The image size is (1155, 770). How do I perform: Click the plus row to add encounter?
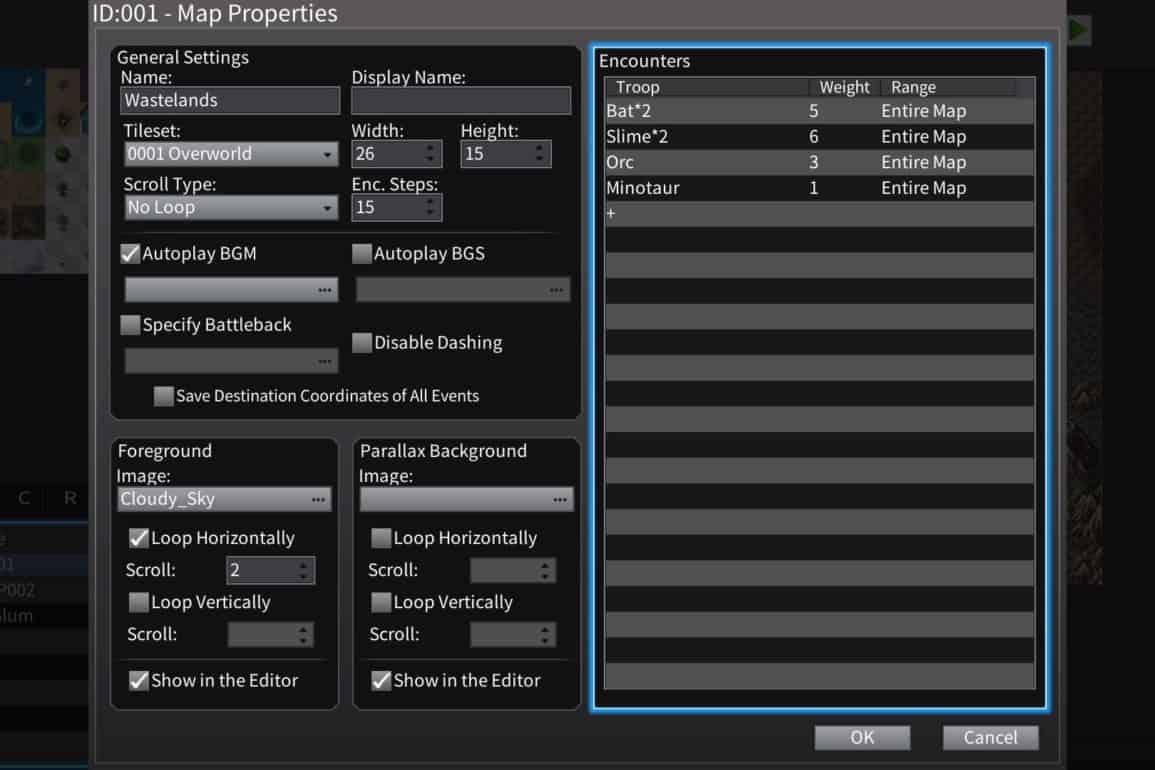coord(611,214)
